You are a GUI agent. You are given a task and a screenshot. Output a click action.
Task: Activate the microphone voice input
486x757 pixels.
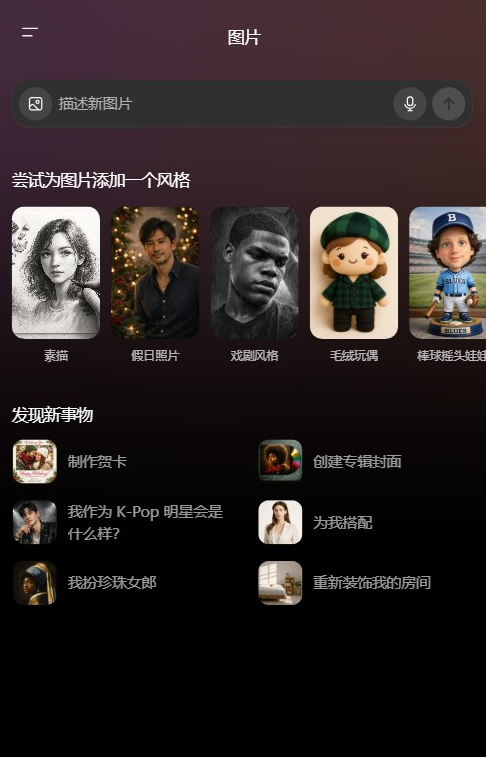(410, 104)
